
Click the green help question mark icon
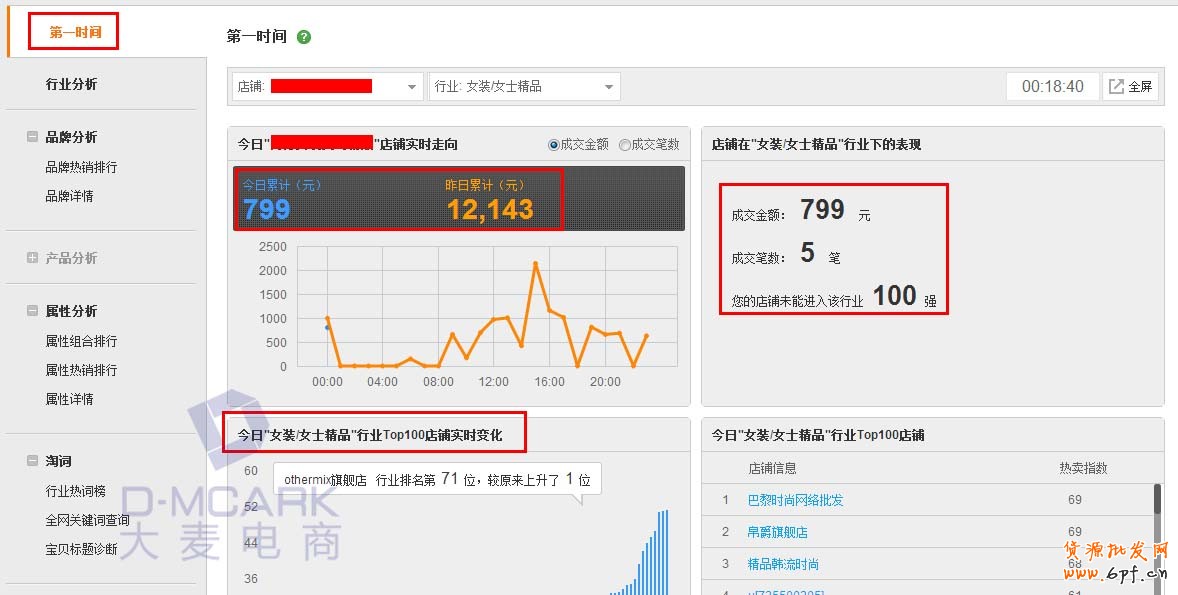(x=304, y=37)
